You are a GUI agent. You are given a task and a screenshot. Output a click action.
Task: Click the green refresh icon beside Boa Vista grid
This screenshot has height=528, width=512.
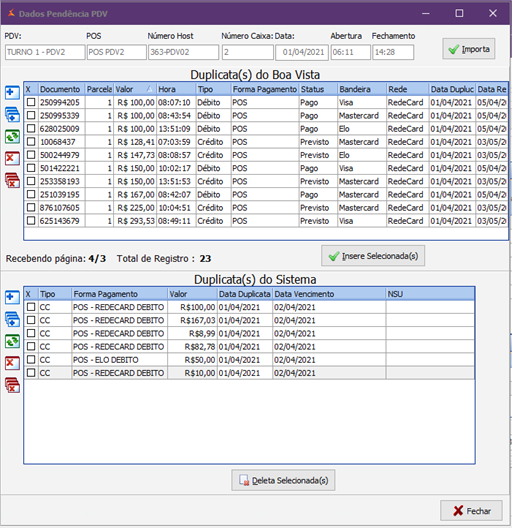12,137
